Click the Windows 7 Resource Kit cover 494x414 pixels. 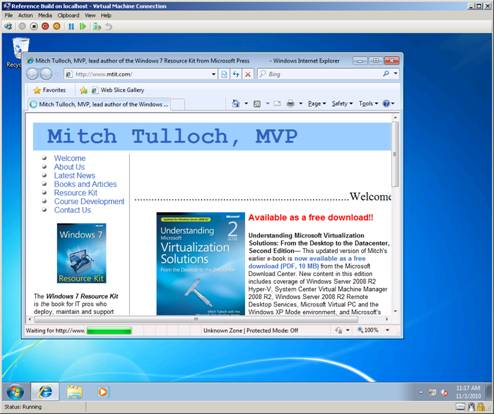(x=81, y=253)
